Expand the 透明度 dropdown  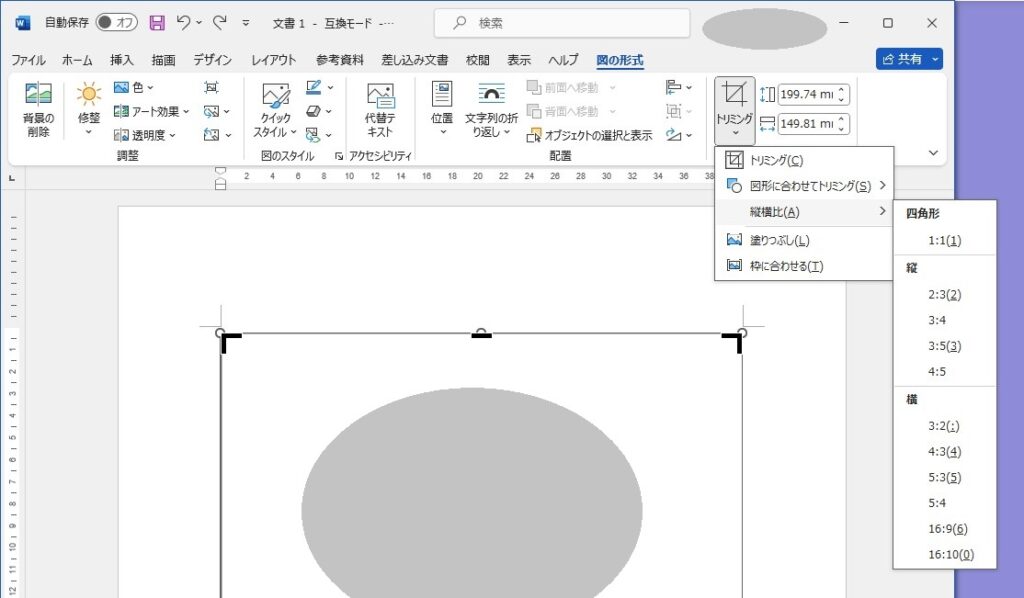145,135
